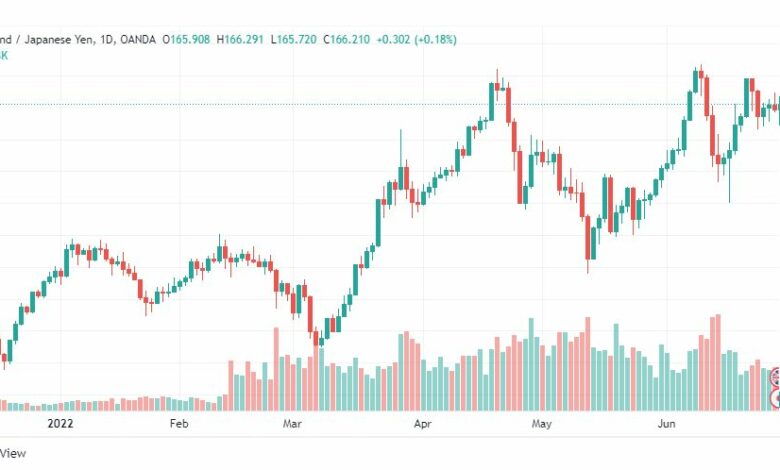780x470 pixels.
Task: Click the OANDA data source label
Action: click(x=138, y=39)
